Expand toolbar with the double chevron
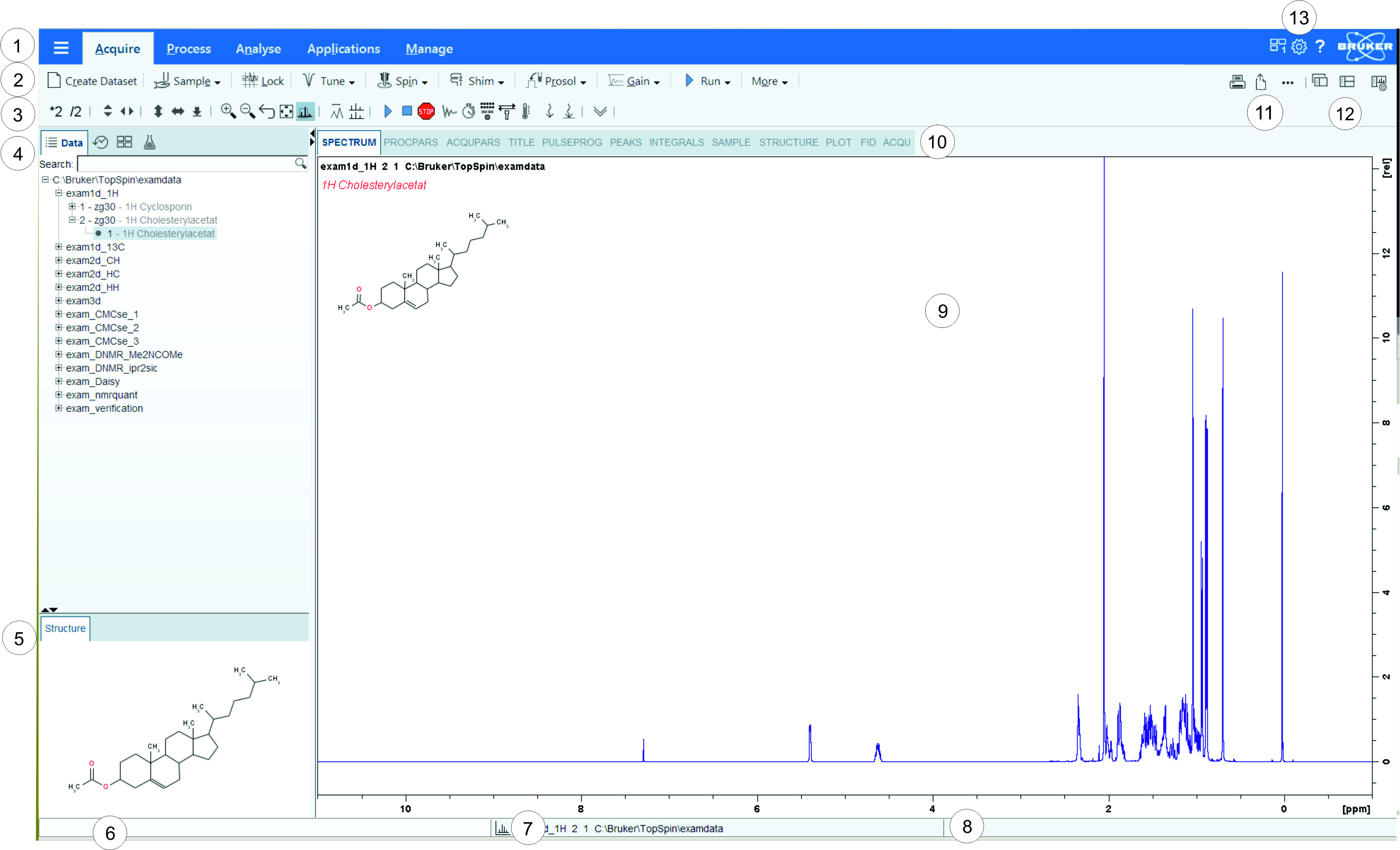Screen dimensions: 1400x850 (x=600, y=111)
